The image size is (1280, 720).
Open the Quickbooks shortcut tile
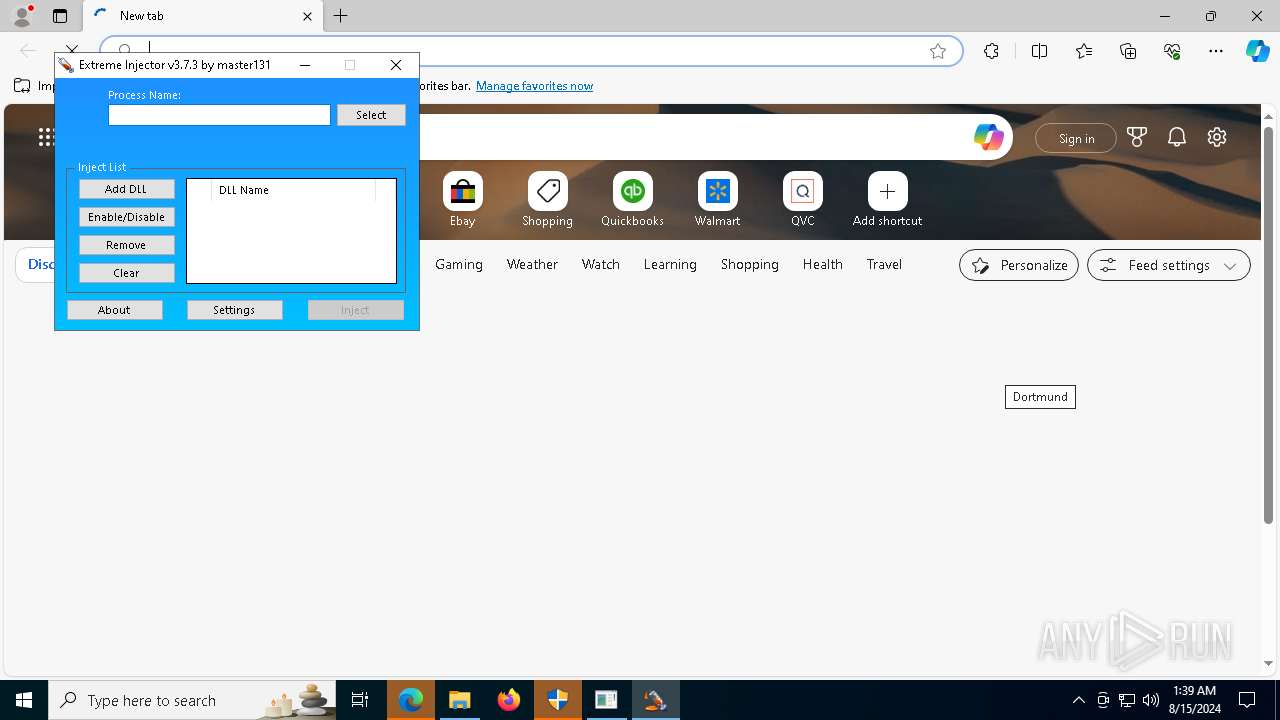point(632,200)
